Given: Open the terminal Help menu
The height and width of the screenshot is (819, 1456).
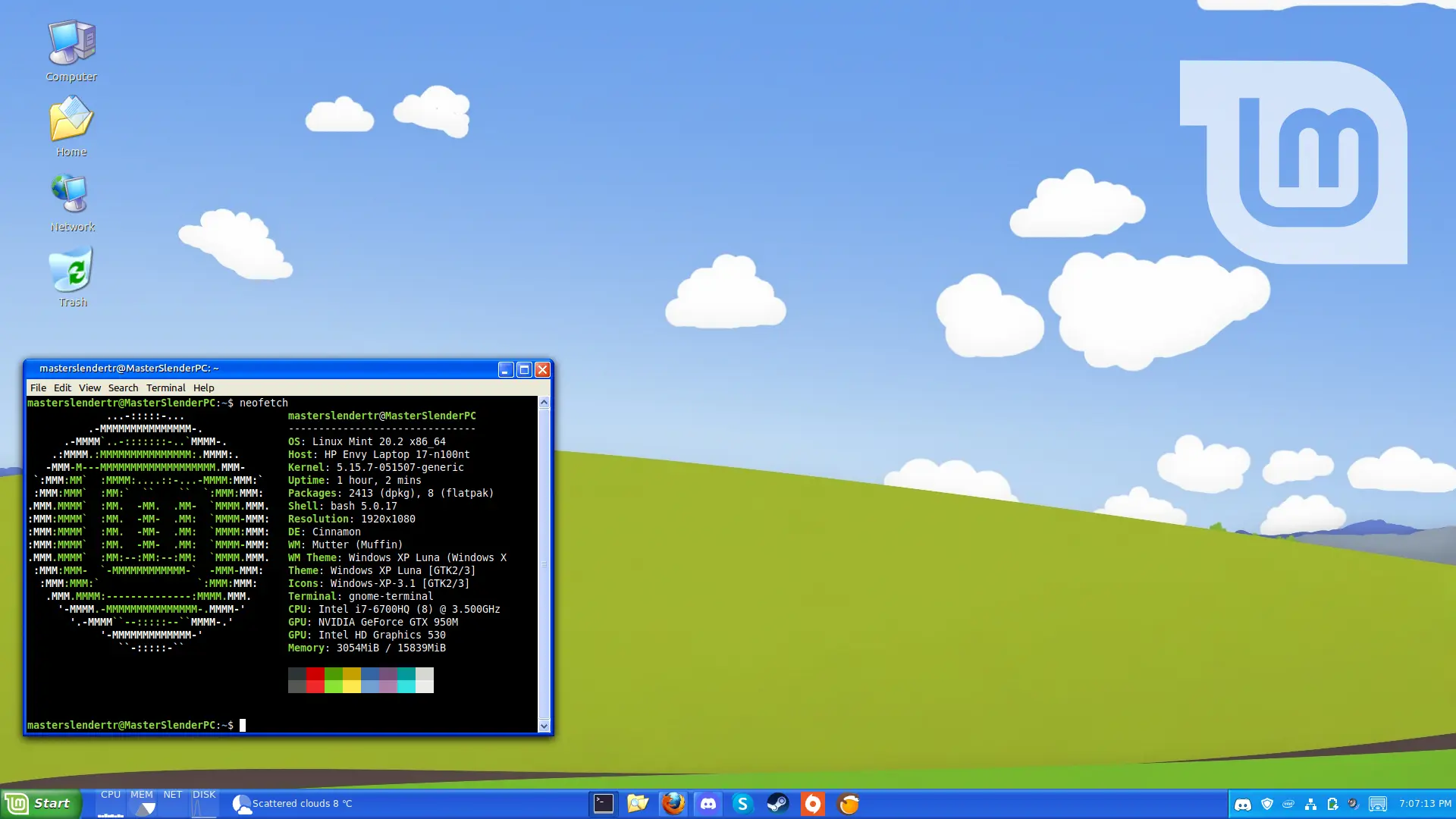Looking at the screenshot, I should point(203,388).
